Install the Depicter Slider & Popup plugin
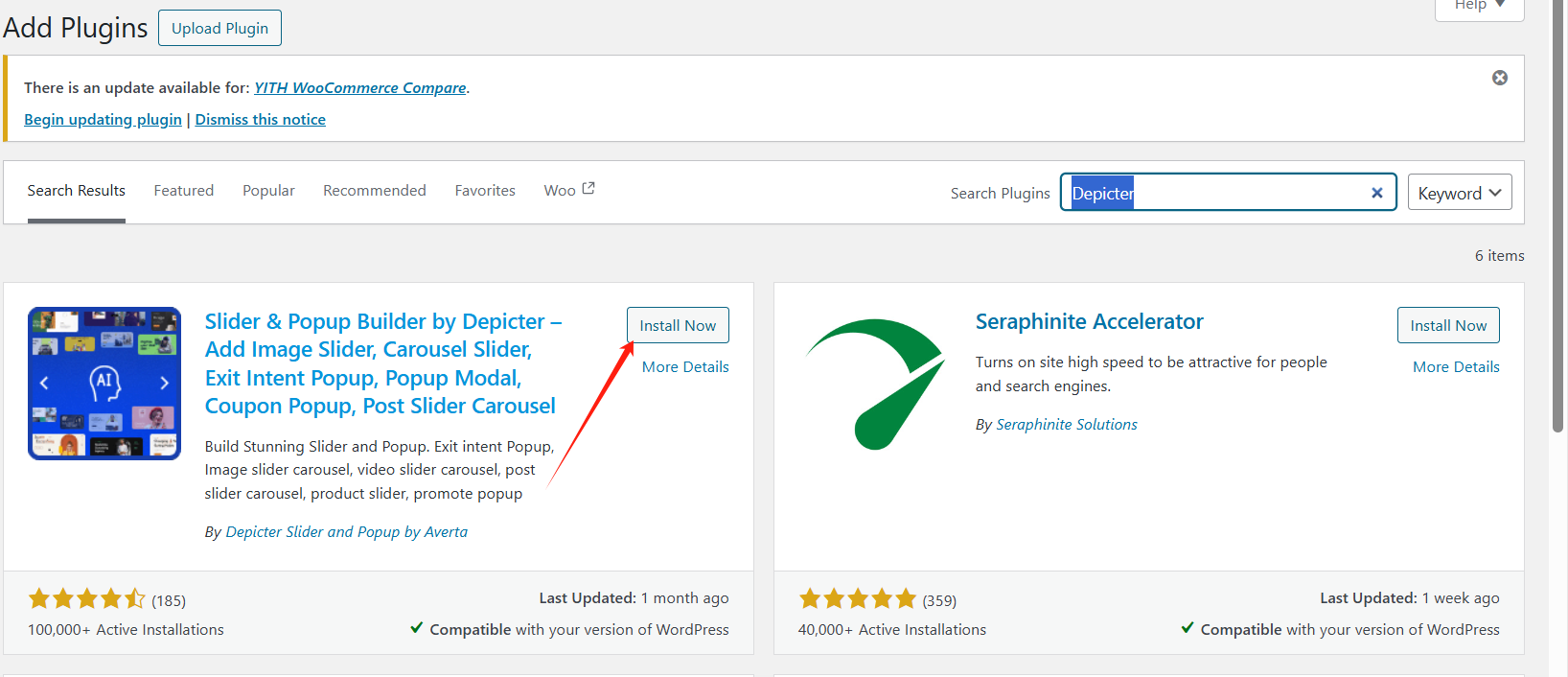Image resolution: width=1568 pixels, height=677 pixels. tap(678, 325)
